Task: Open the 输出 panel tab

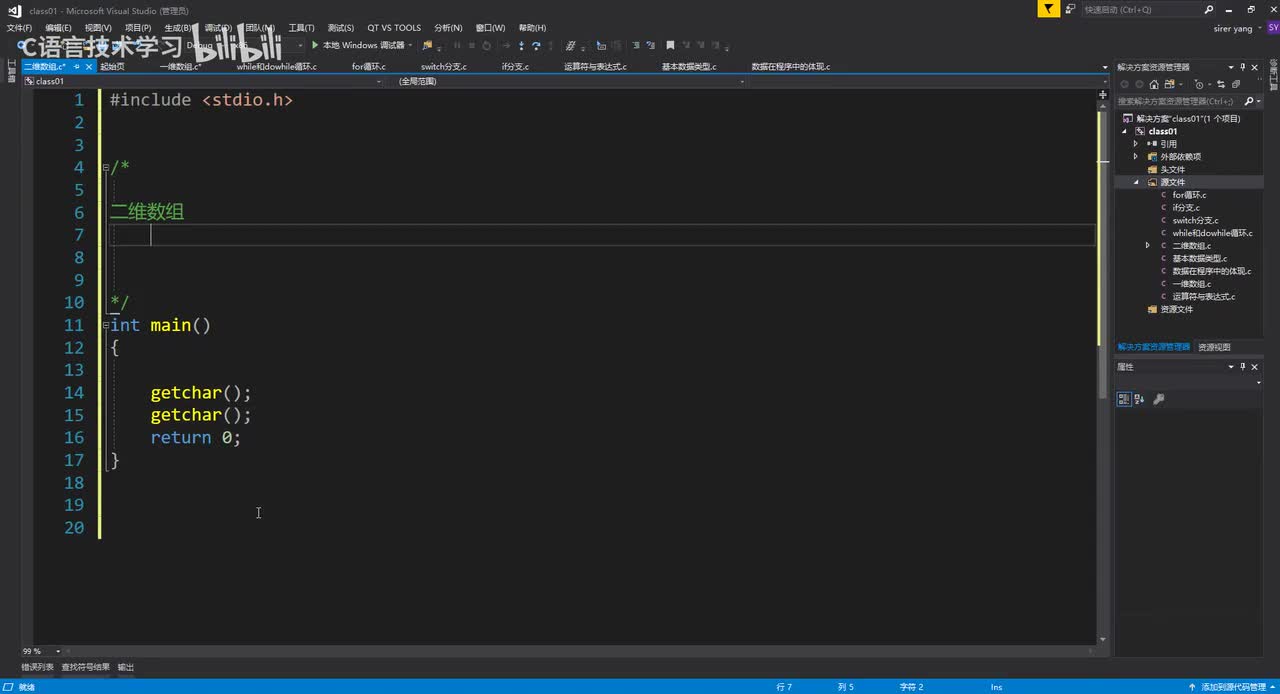Action: (x=125, y=667)
